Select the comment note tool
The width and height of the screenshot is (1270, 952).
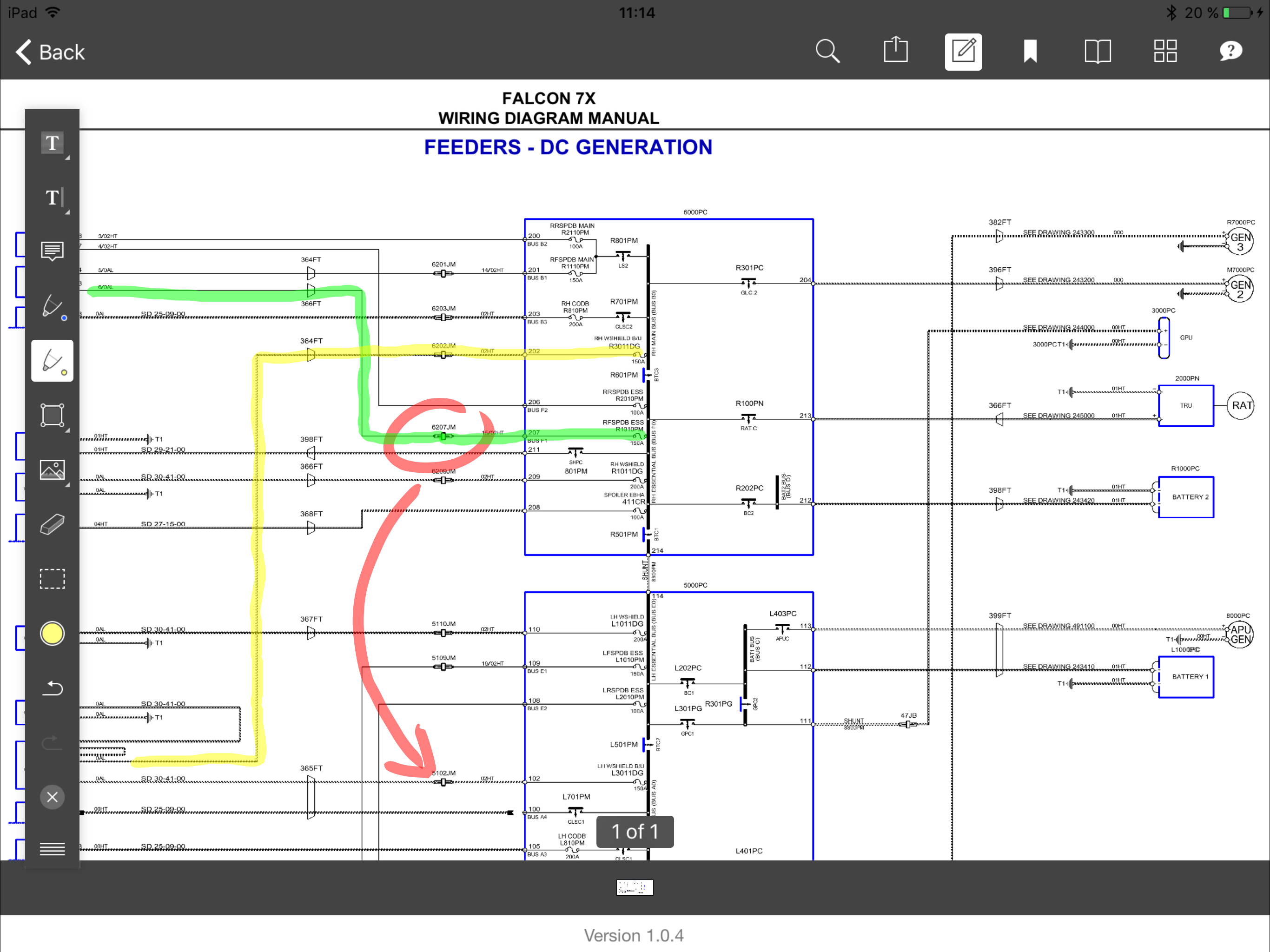click(x=52, y=251)
